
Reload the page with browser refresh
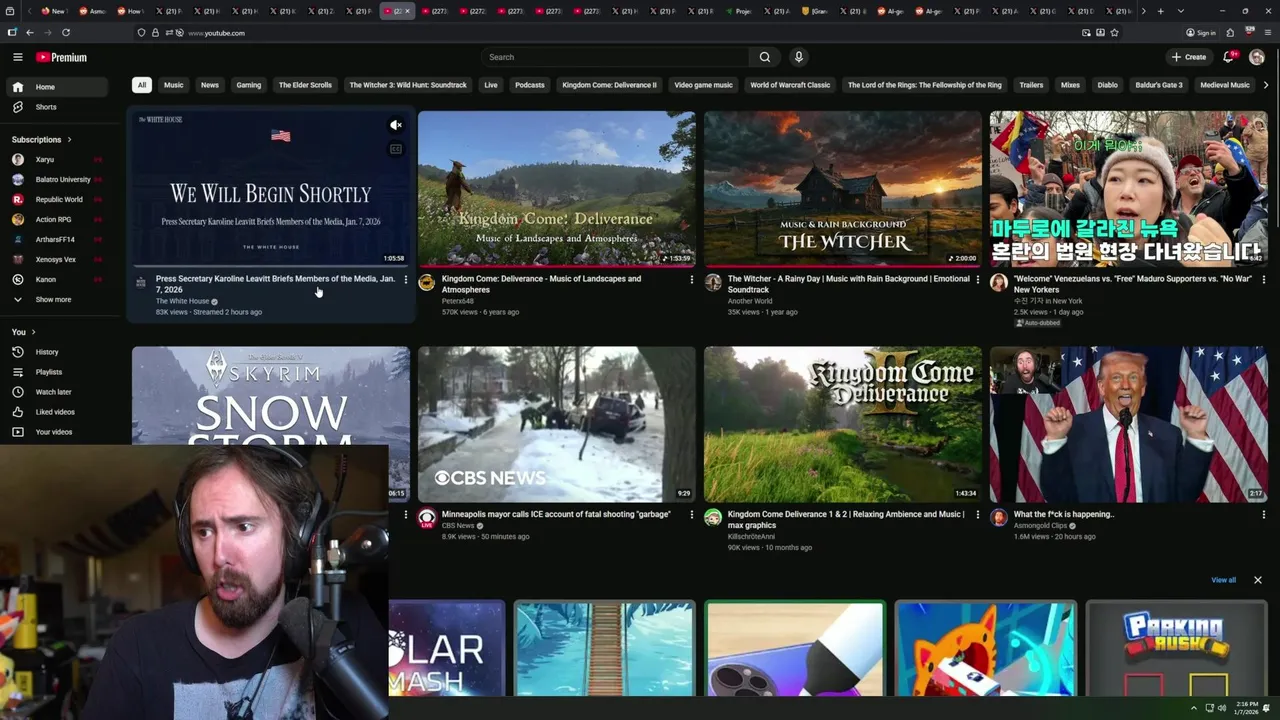point(66,33)
